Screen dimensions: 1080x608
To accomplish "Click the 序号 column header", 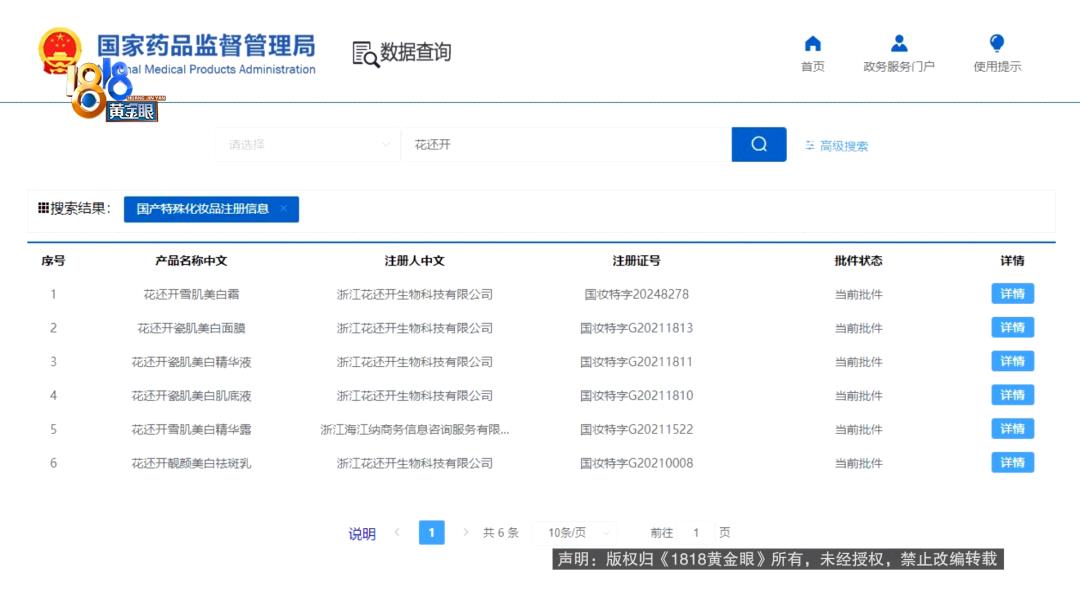I will click(53, 261).
